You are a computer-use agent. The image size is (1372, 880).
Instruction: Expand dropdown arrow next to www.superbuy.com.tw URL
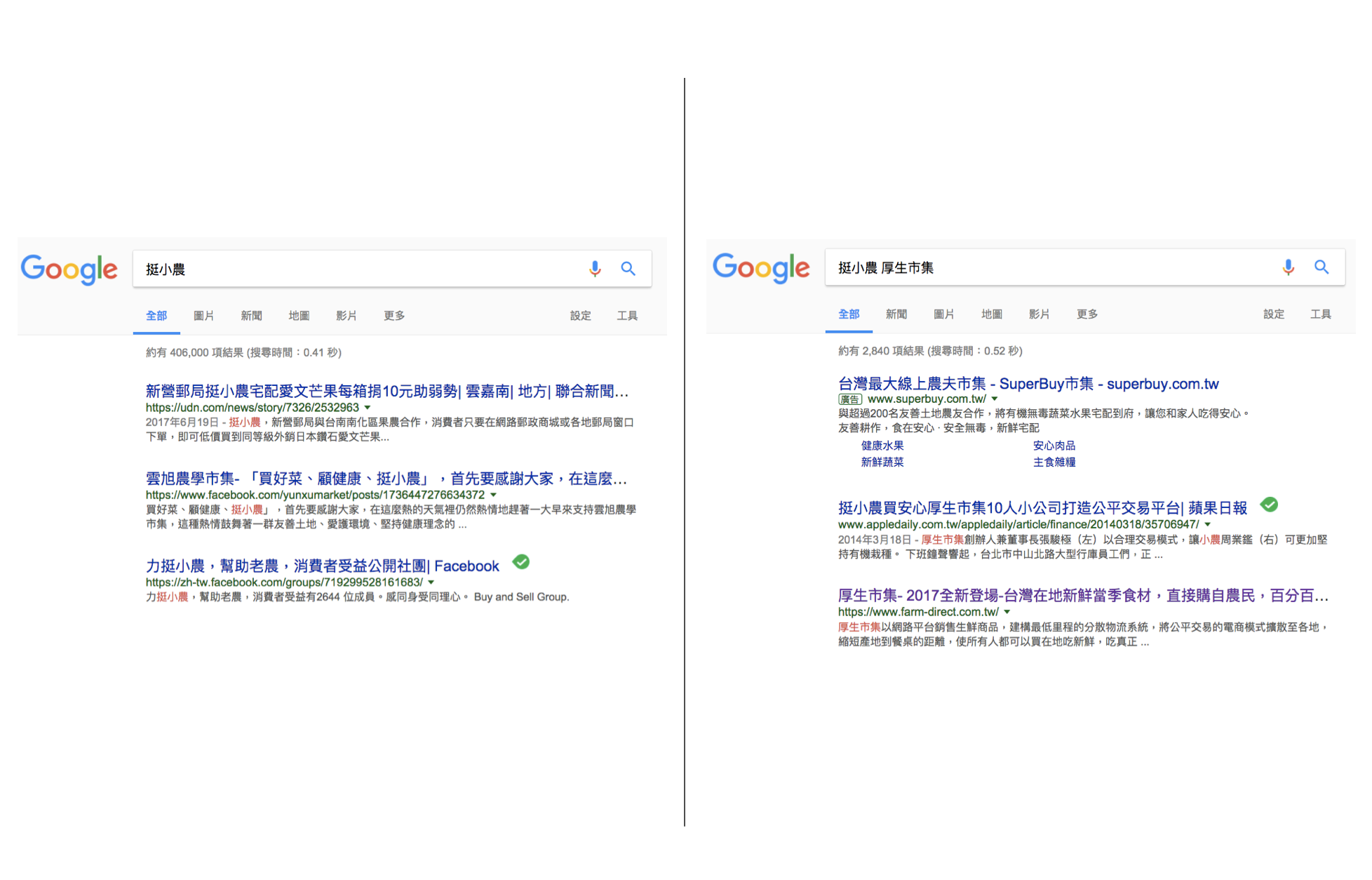(x=994, y=399)
